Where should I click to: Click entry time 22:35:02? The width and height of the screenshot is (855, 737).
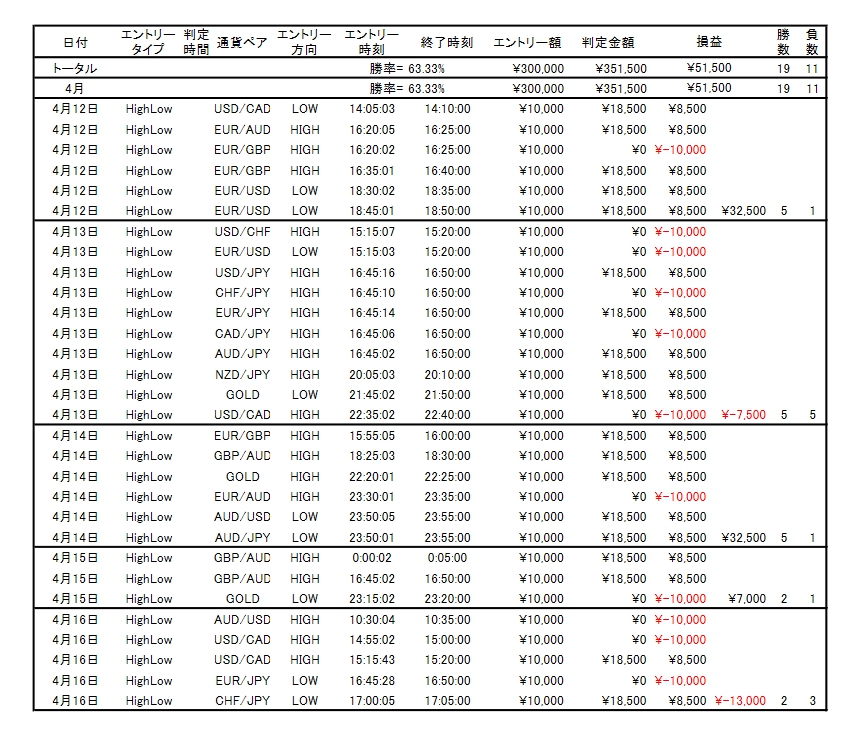[372, 415]
